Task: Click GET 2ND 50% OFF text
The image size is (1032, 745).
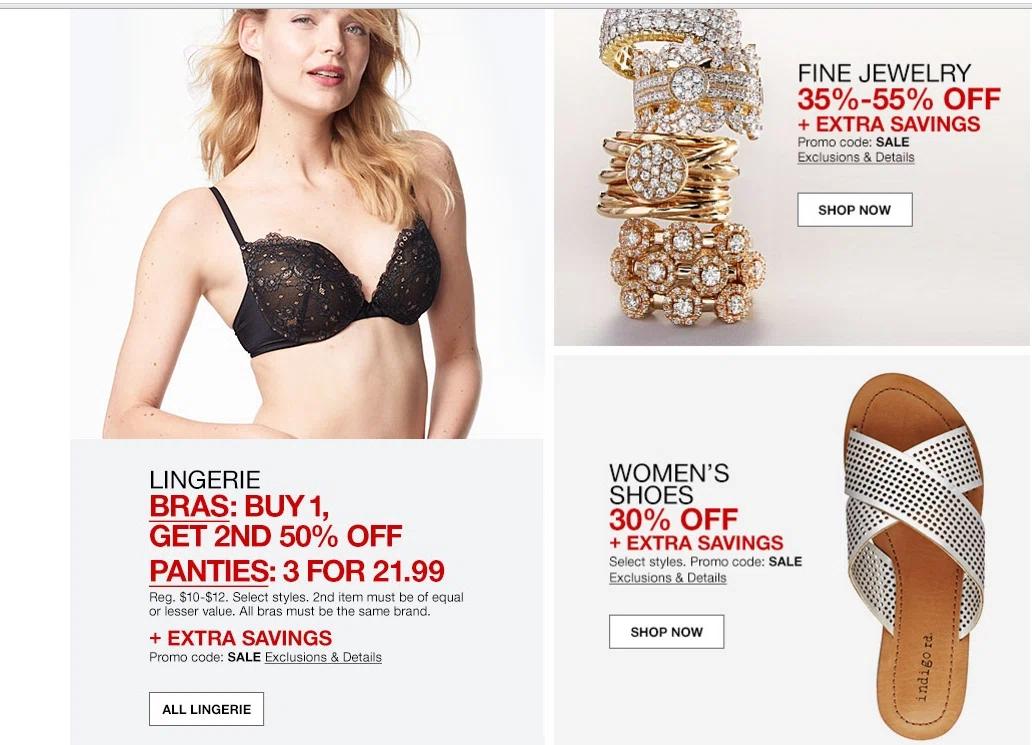Action: (275, 536)
